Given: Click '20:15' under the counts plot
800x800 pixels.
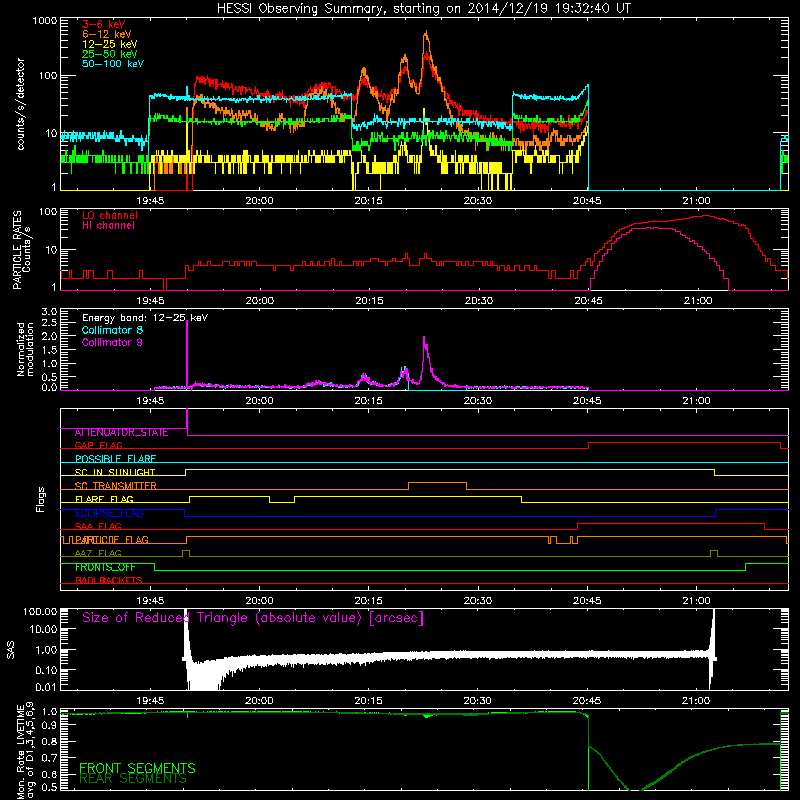Looking at the screenshot, I should (x=368, y=201).
